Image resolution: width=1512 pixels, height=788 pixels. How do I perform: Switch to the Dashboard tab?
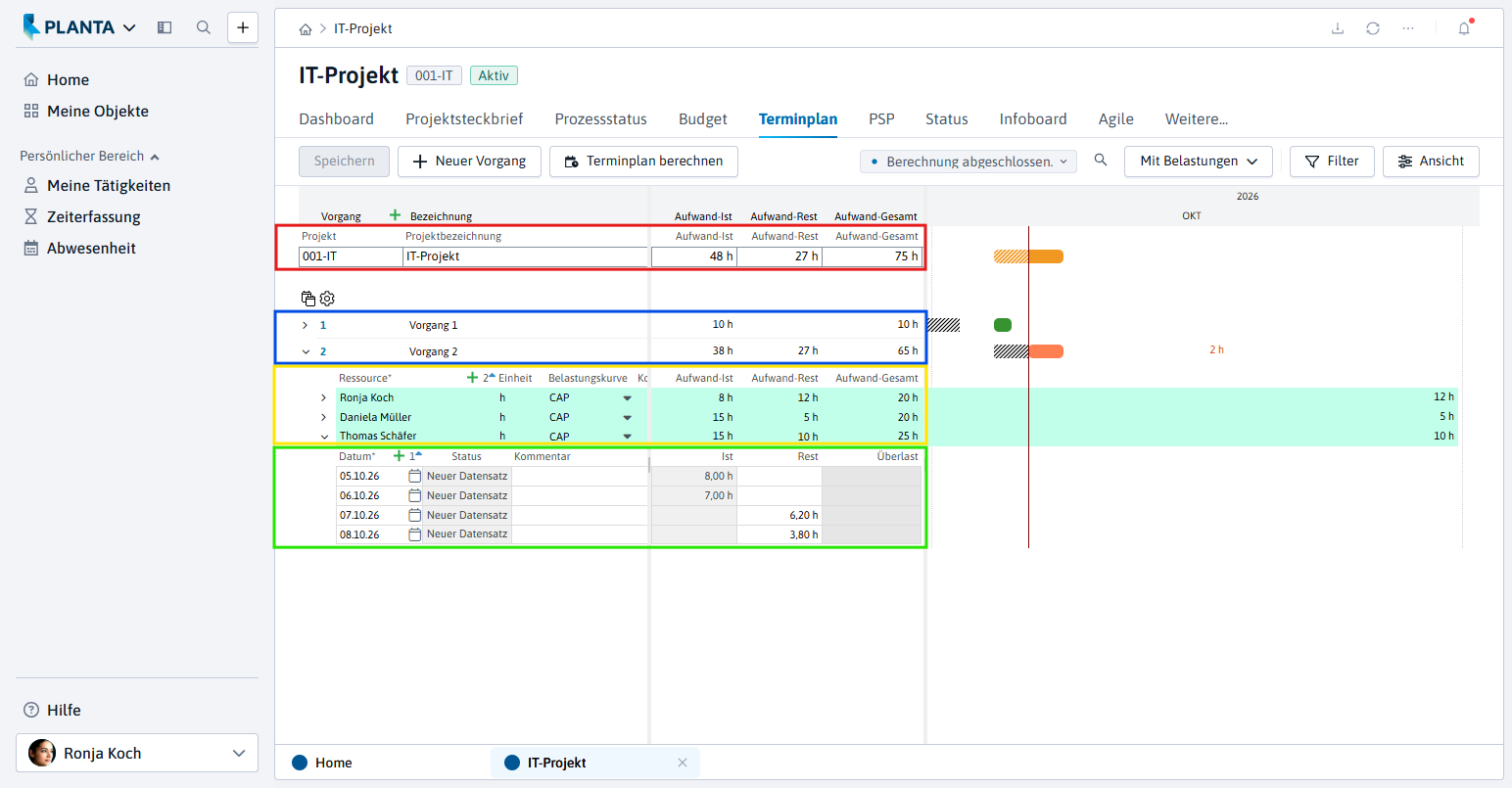tap(336, 119)
